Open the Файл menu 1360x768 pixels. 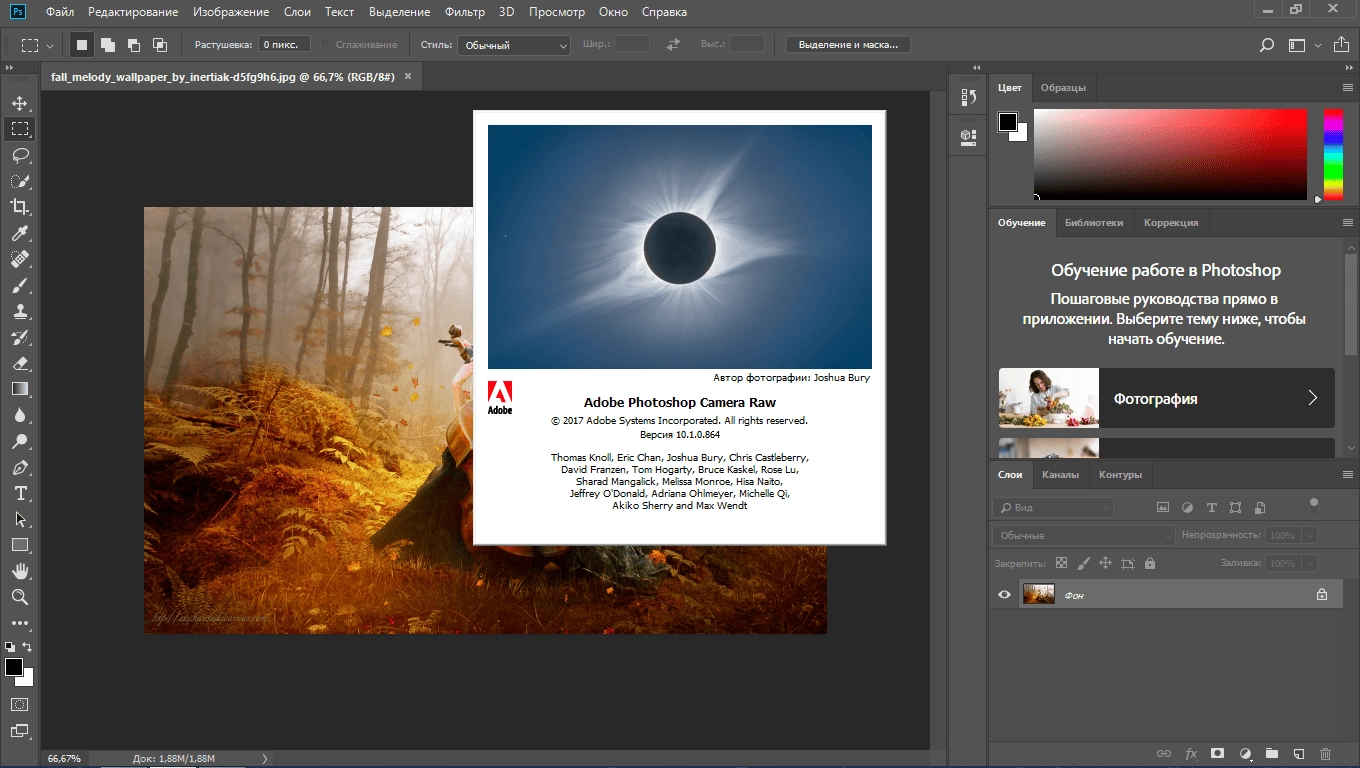[59, 12]
